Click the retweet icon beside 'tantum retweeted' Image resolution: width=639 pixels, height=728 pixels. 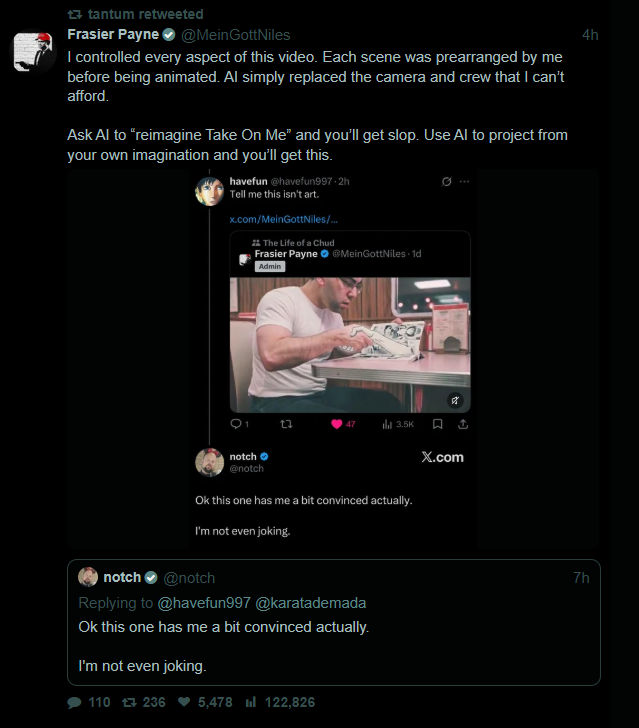[74, 14]
